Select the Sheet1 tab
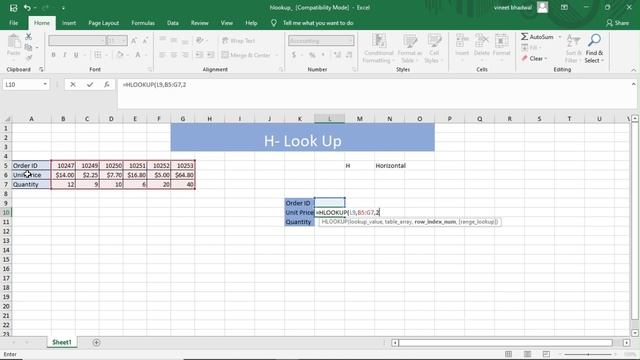 (62, 342)
